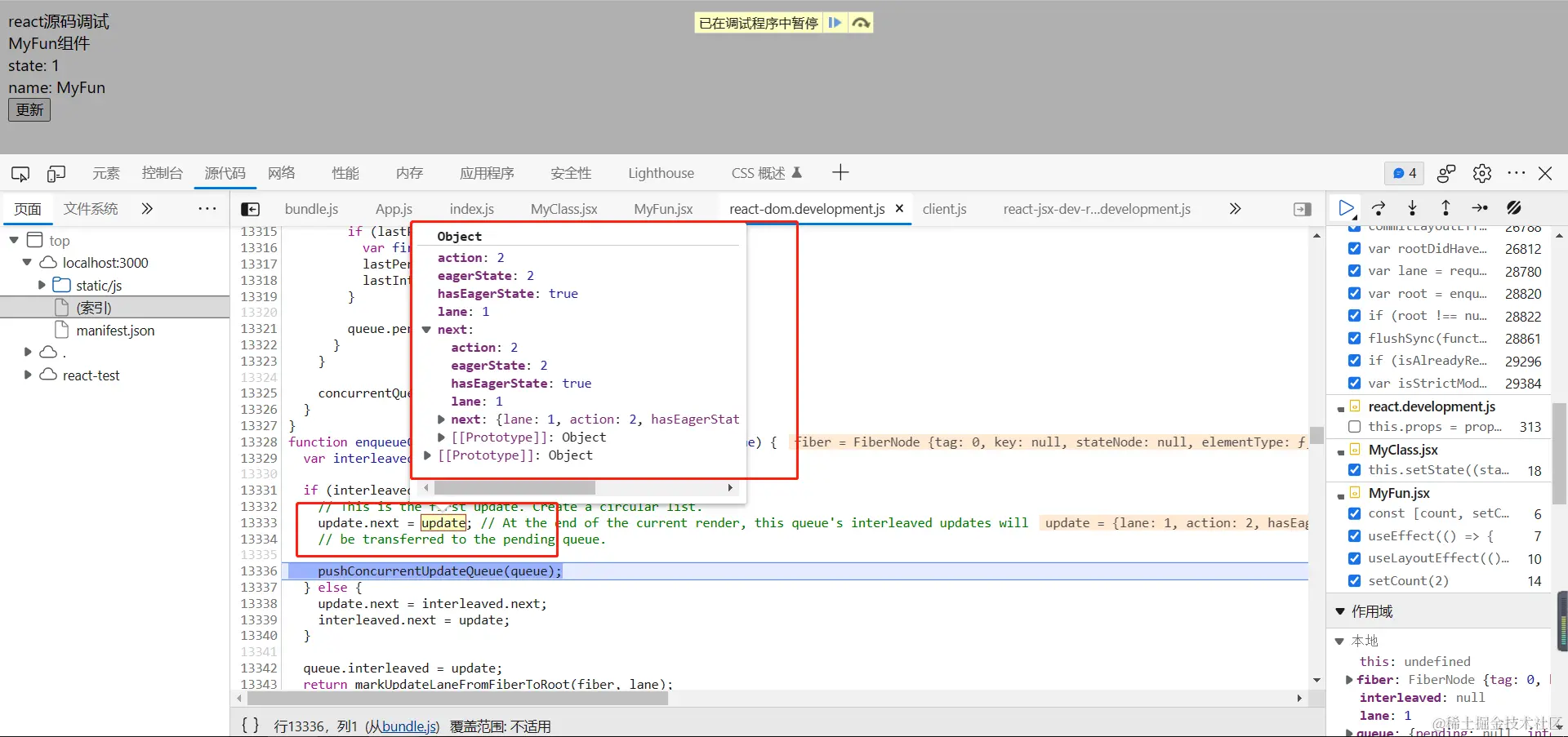This screenshot has height=737, width=1568.
Task: Step out of current function
Action: tap(1445, 208)
